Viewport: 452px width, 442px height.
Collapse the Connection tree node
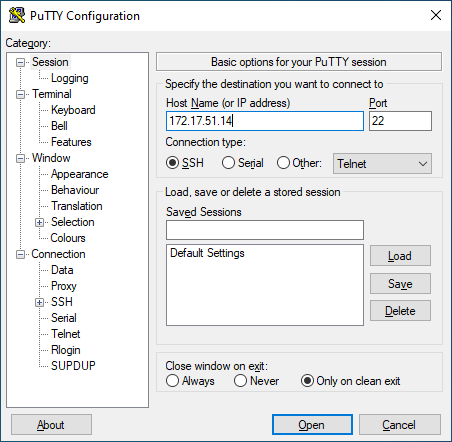(21, 254)
